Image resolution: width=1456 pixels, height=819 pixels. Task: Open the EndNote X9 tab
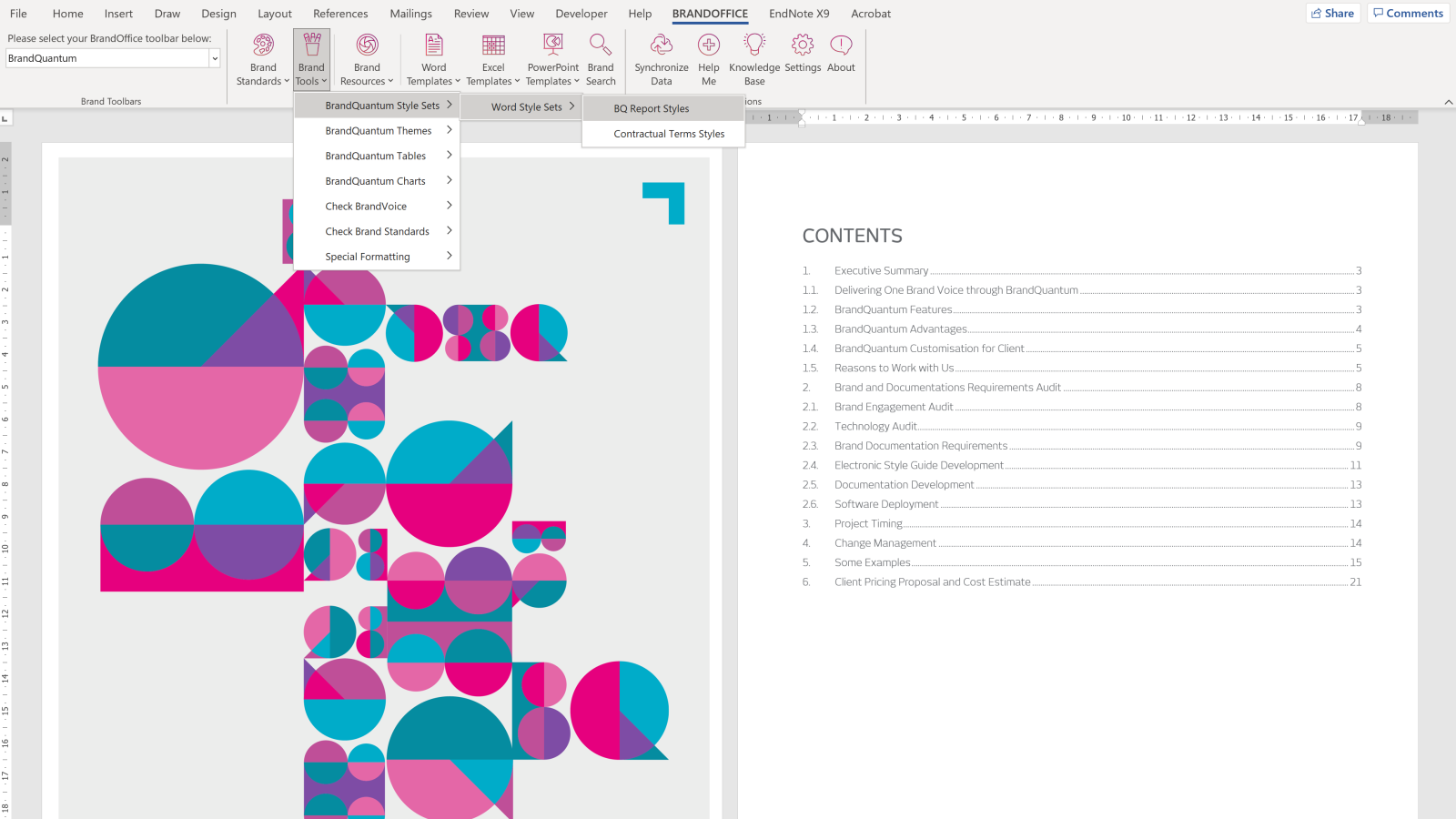[799, 14]
